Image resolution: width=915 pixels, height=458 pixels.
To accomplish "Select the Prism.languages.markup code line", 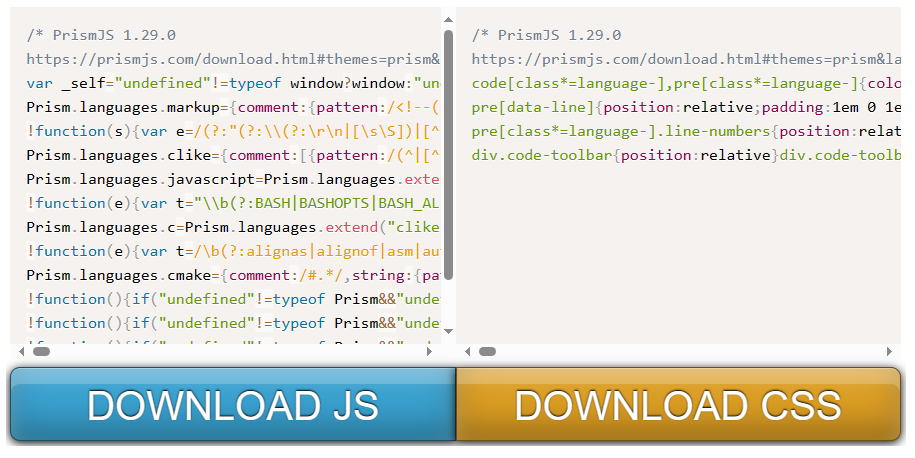I will point(232,107).
